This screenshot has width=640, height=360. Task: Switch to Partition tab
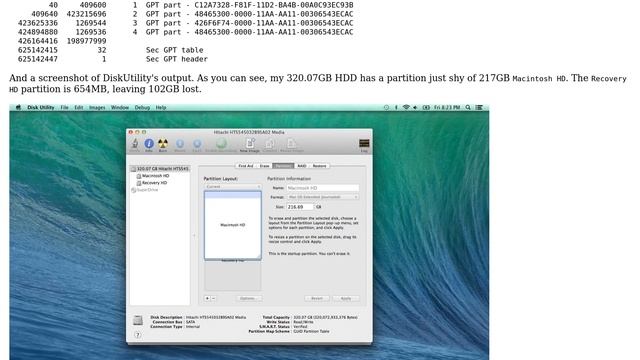tap(283, 166)
